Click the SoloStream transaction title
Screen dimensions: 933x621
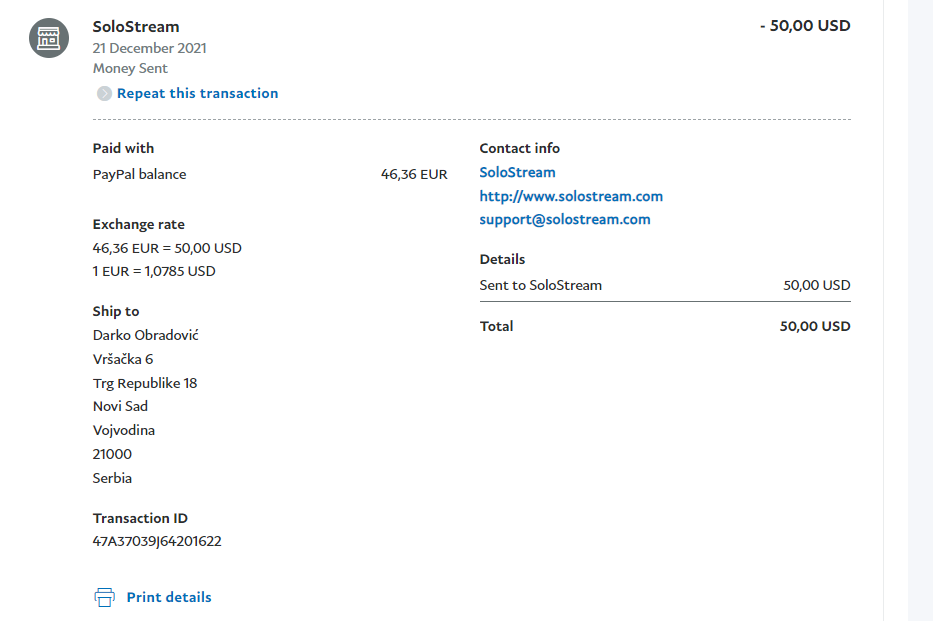click(136, 27)
